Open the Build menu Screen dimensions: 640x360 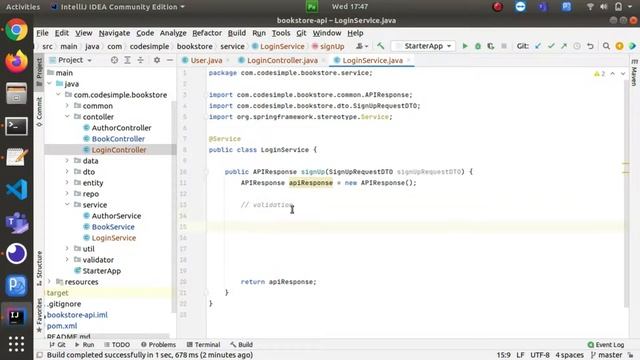[x=237, y=33]
